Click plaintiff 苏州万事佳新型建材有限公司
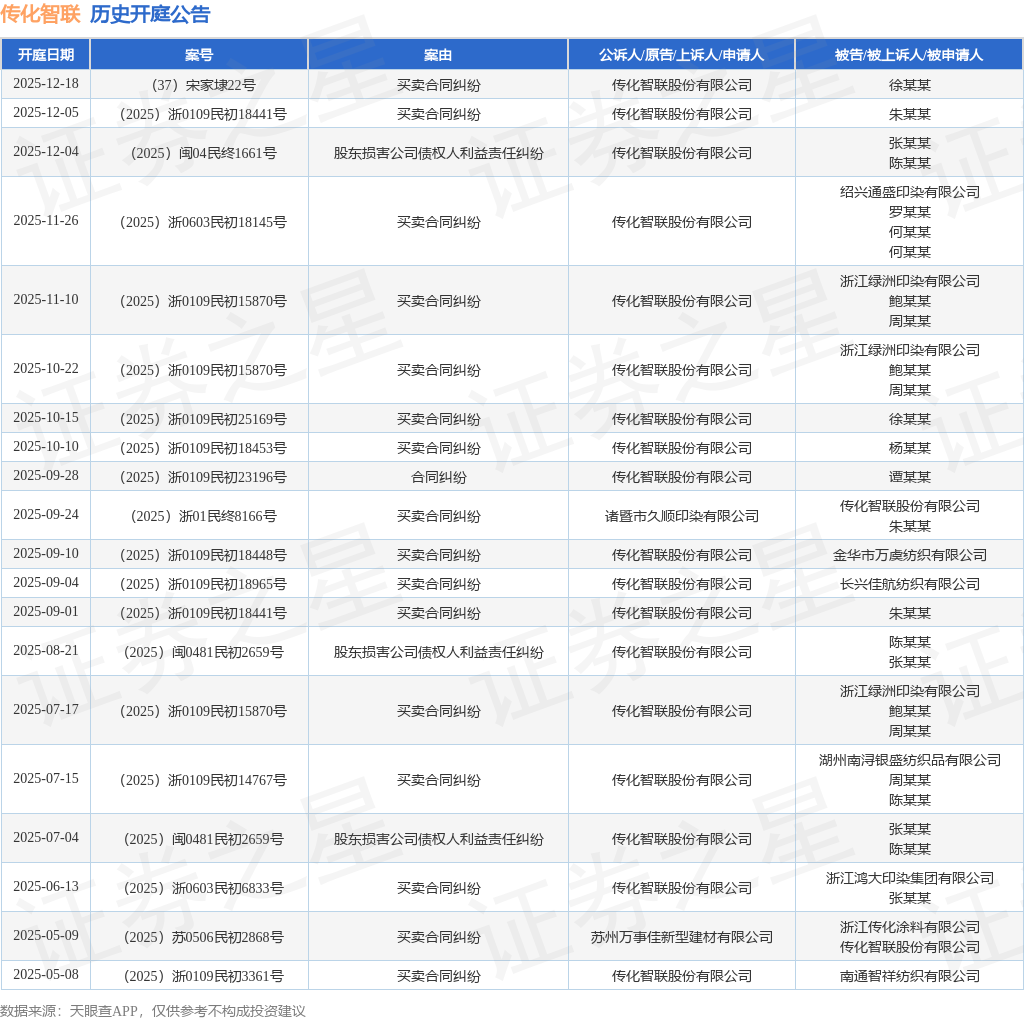1024x1020 pixels. tap(682, 938)
